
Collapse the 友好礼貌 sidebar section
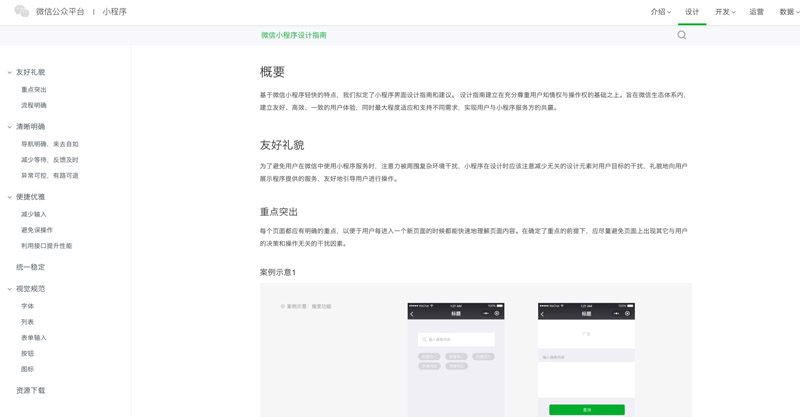coord(9,72)
